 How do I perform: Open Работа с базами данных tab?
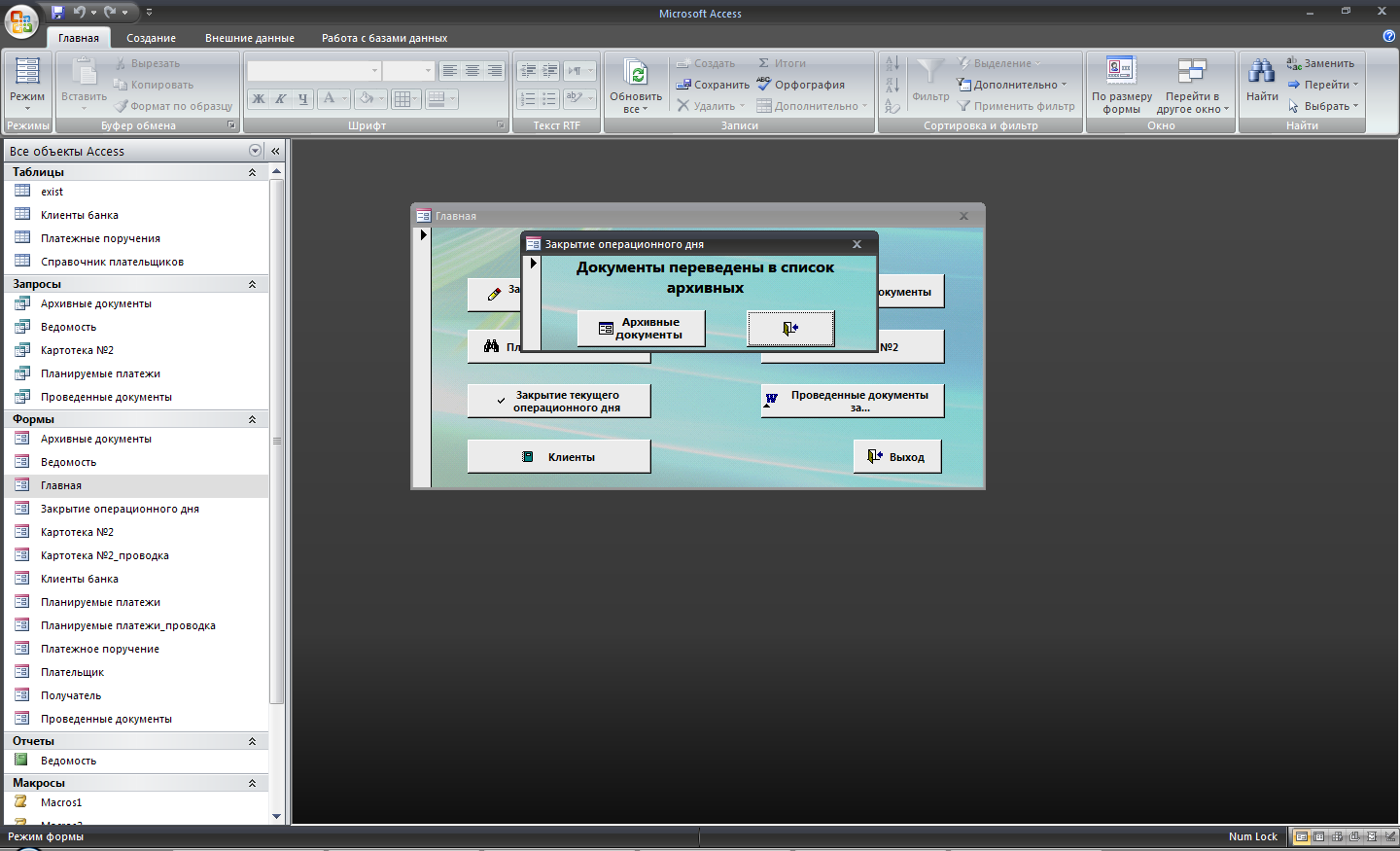(x=385, y=38)
